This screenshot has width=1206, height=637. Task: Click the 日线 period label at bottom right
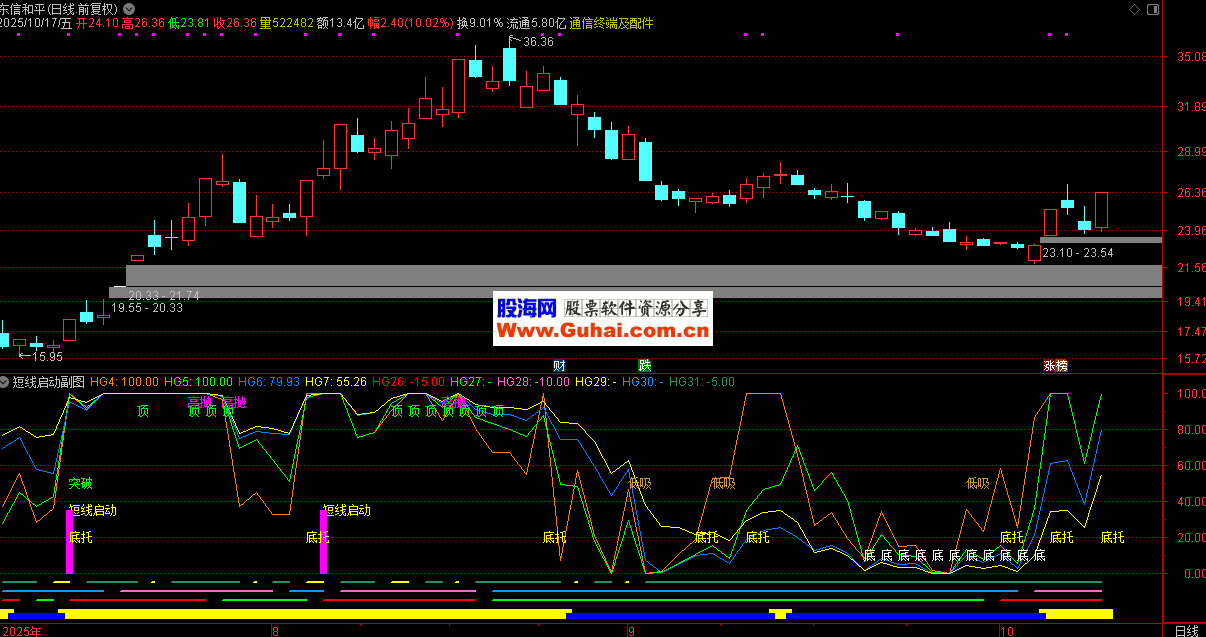(1185, 630)
